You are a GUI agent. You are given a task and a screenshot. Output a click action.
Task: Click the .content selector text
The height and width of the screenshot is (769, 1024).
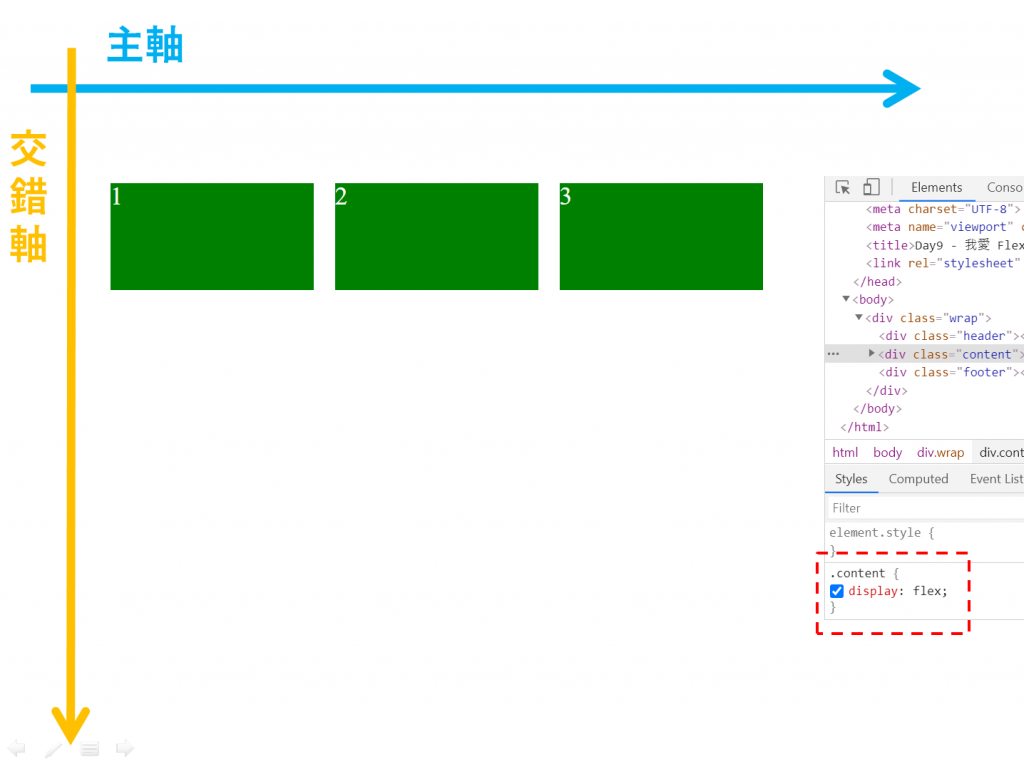[857, 573]
